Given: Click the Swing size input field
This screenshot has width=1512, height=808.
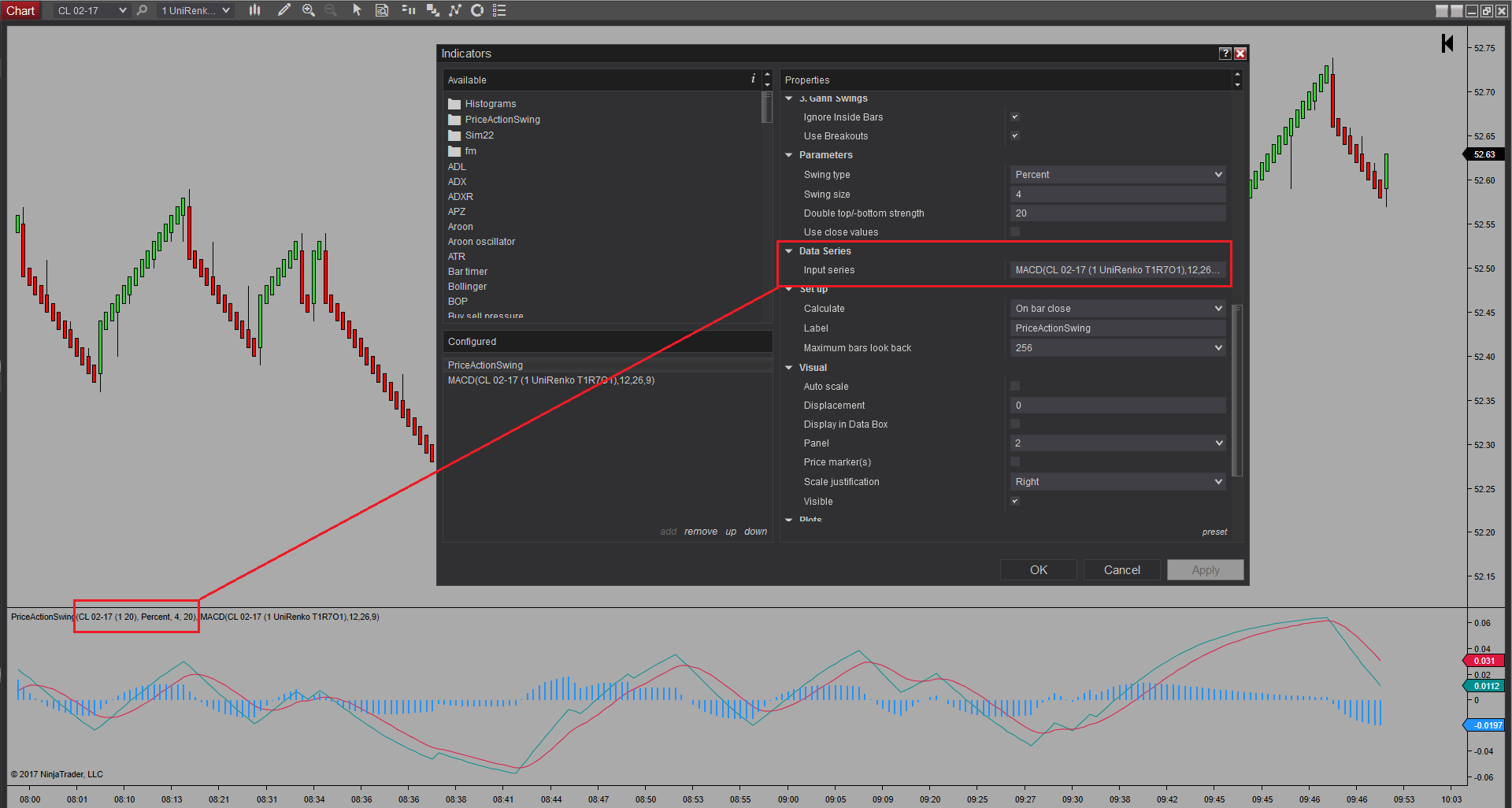Looking at the screenshot, I should (1117, 194).
